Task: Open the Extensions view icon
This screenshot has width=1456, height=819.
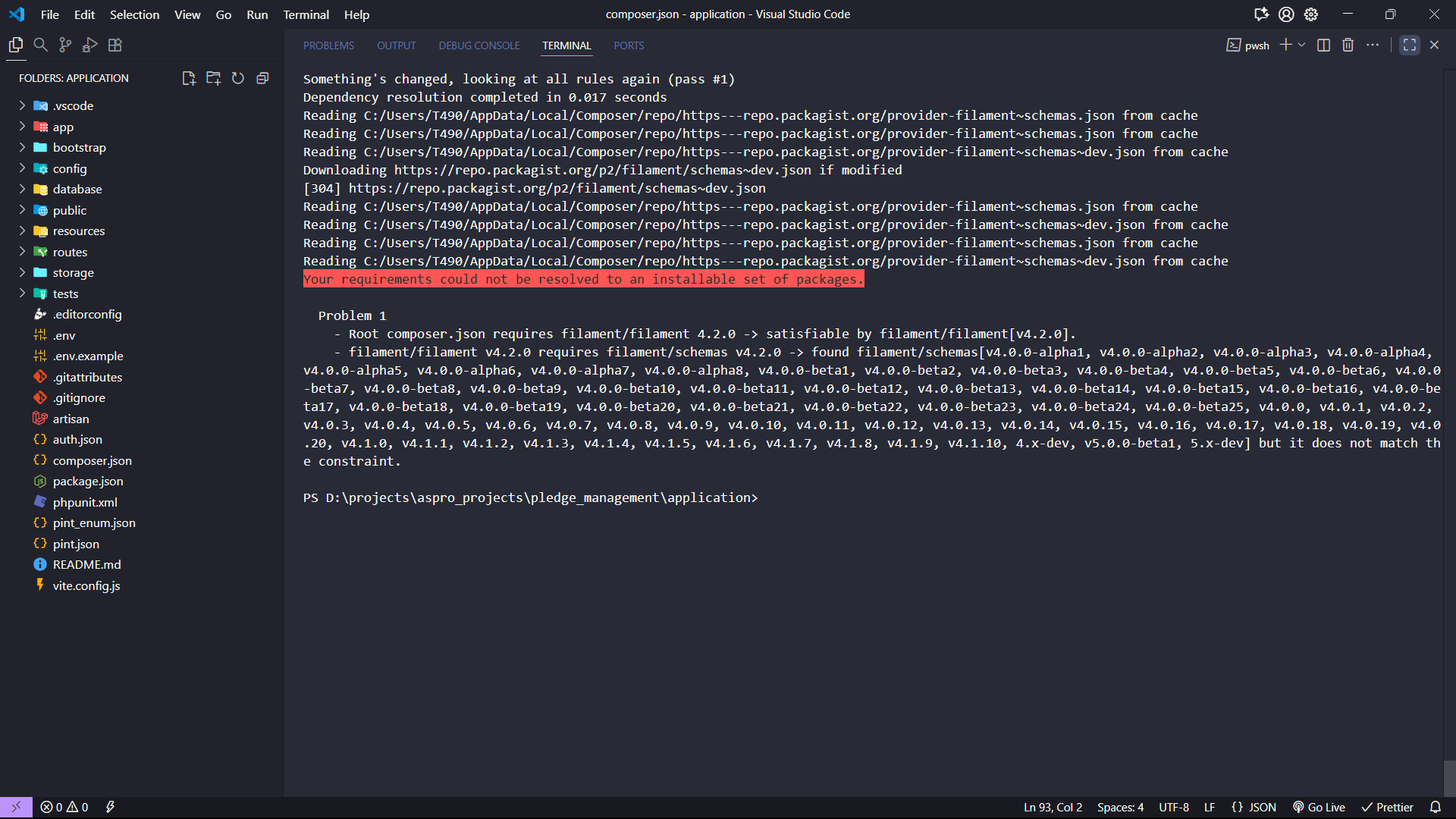Action: [x=115, y=45]
